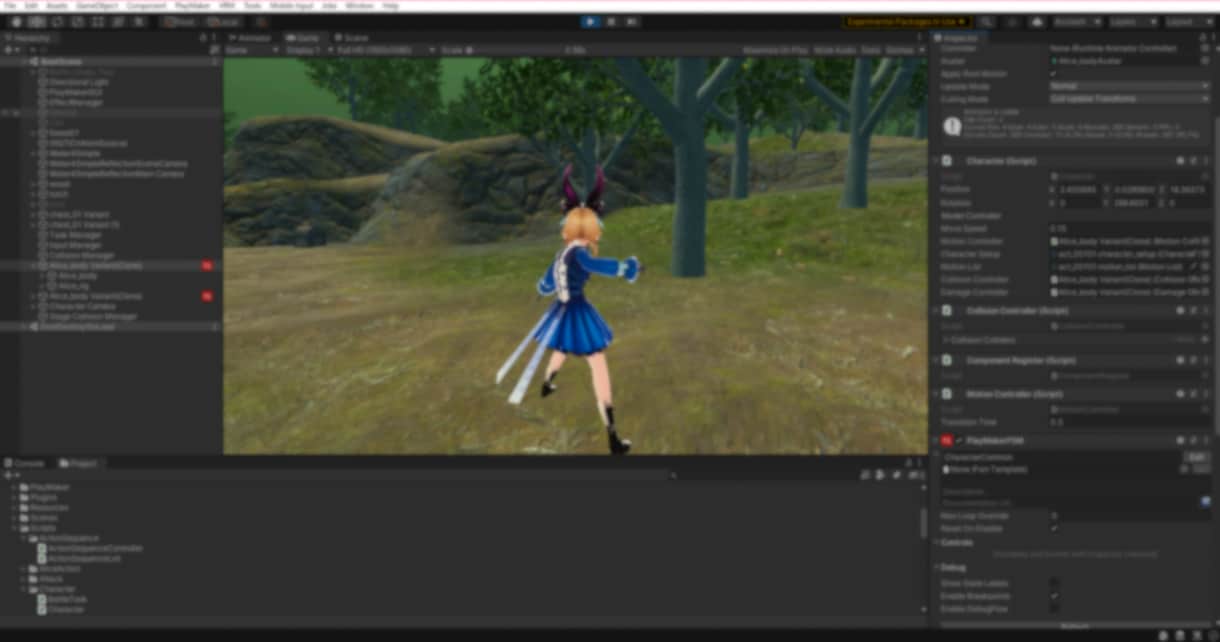This screenshot has width=1220, height=642.
Task: Click the Pause button next to Play
Action: tap(611, 21)
